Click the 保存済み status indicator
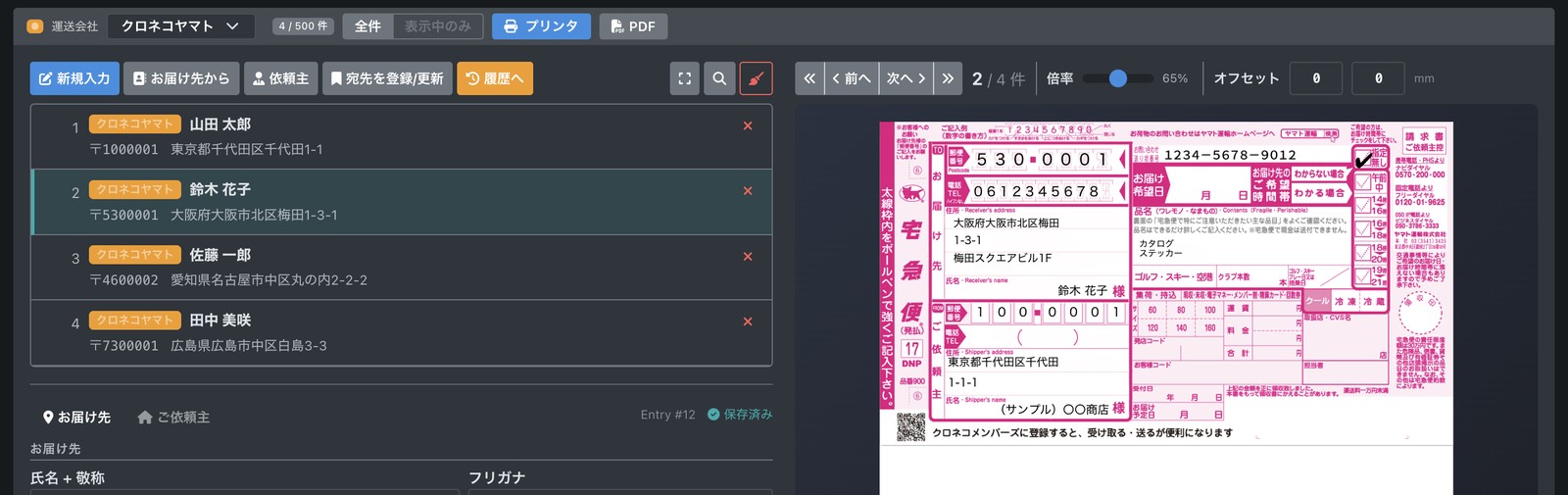Screen dimensions: 1568x495 (740, 415)
